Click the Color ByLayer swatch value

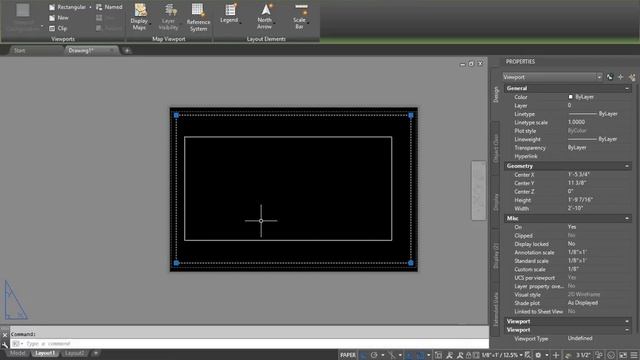point(581,97)
